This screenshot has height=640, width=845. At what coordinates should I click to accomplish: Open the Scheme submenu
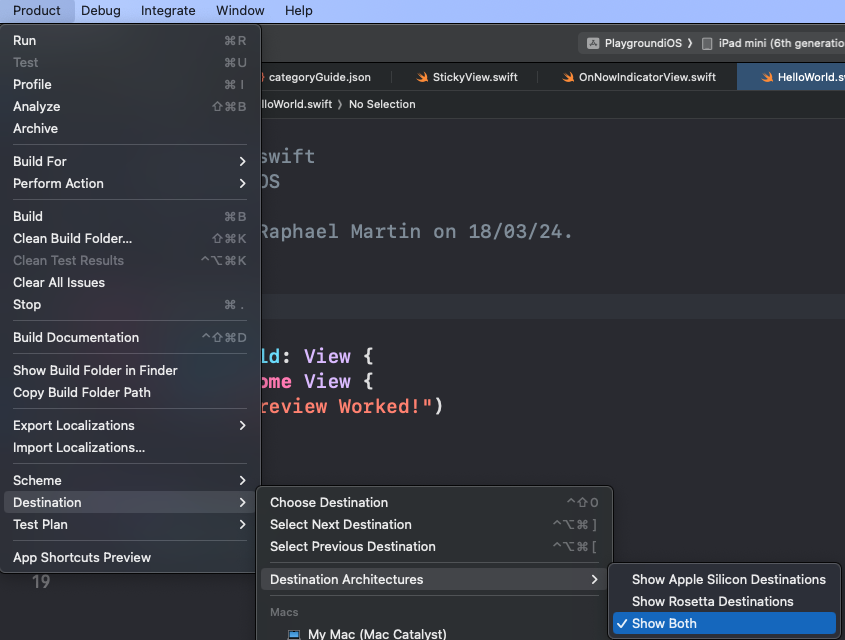point(130,480)
